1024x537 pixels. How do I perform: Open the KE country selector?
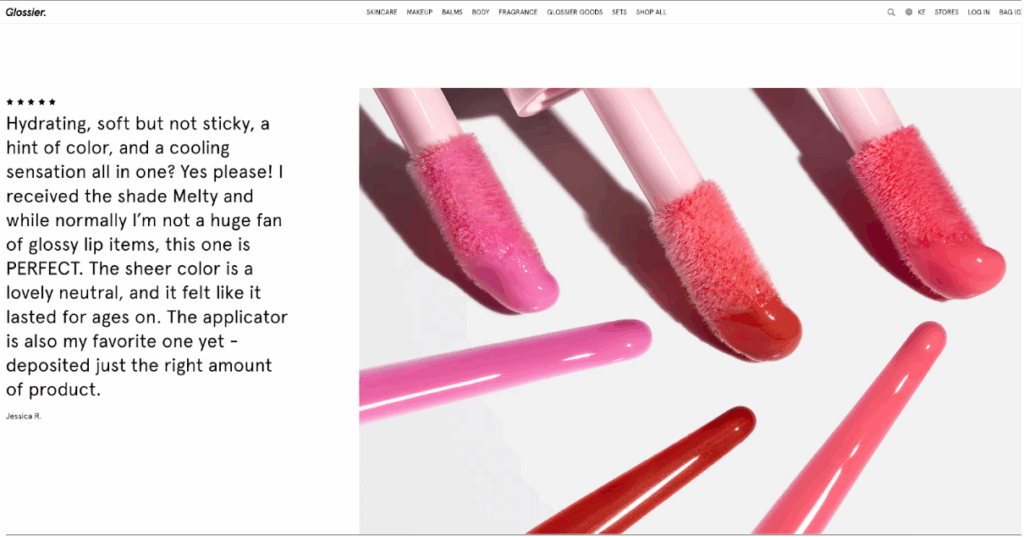tap(921, 12)
